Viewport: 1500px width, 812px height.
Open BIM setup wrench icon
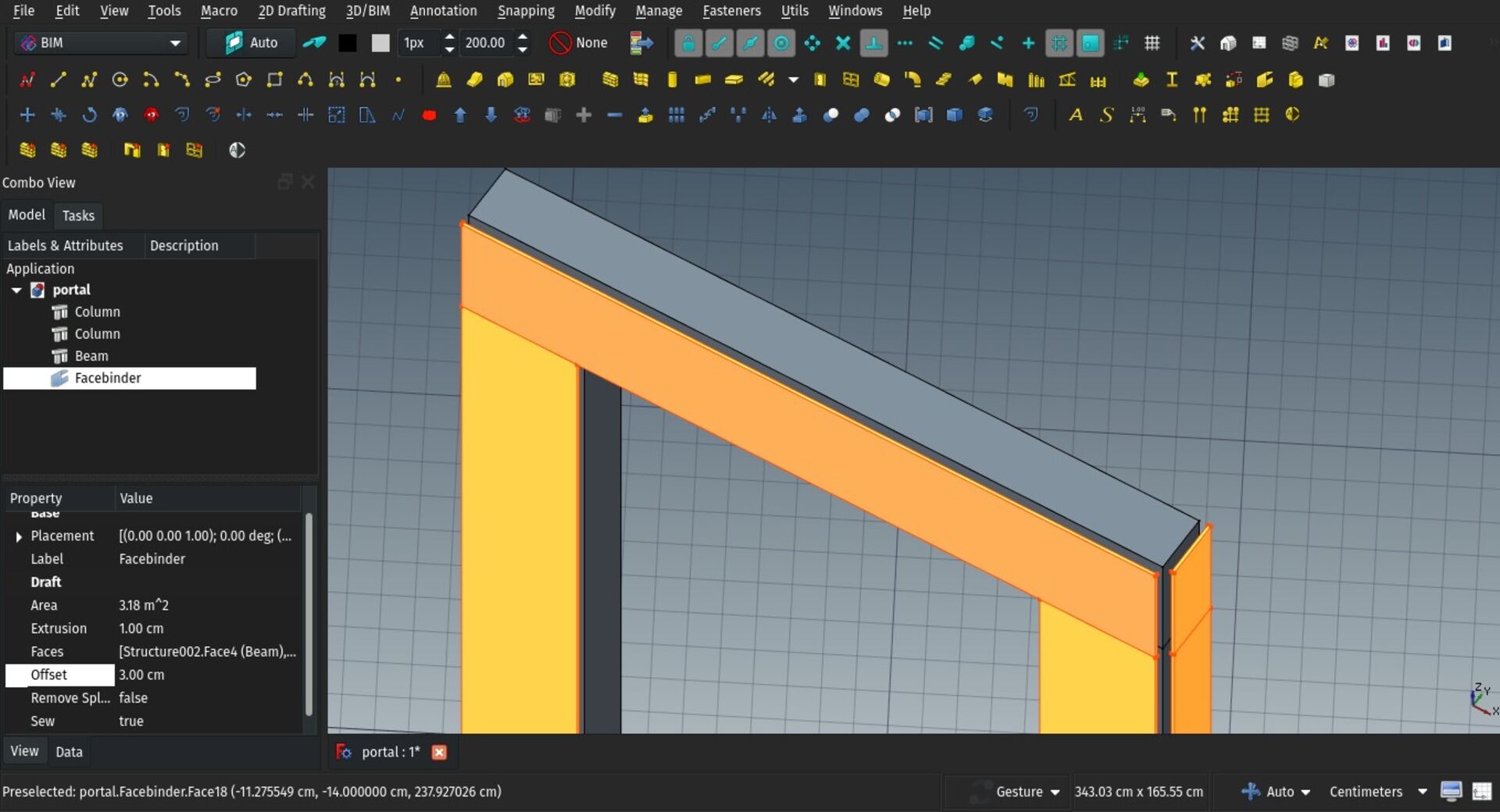pos(1197,43)
